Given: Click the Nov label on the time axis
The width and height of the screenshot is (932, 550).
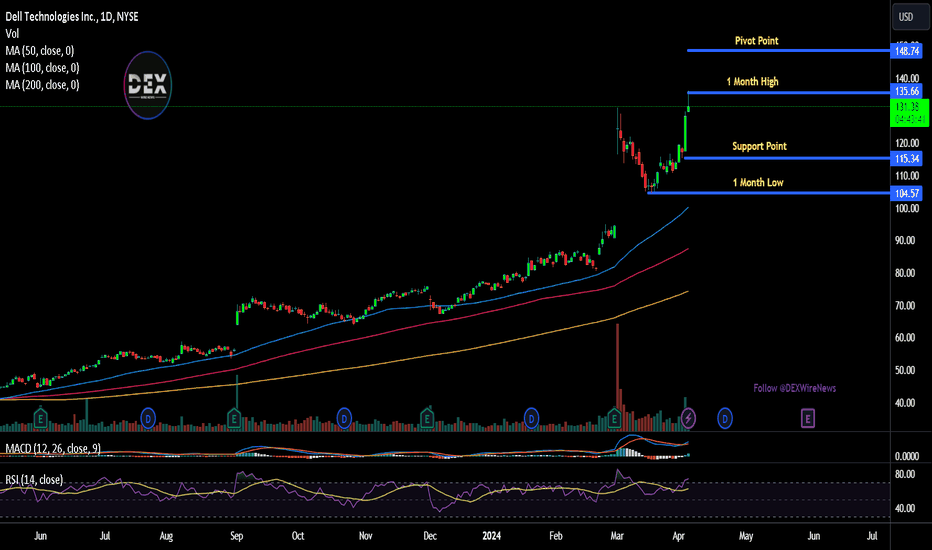Looking at the screenshot, I should click(366, 536).
